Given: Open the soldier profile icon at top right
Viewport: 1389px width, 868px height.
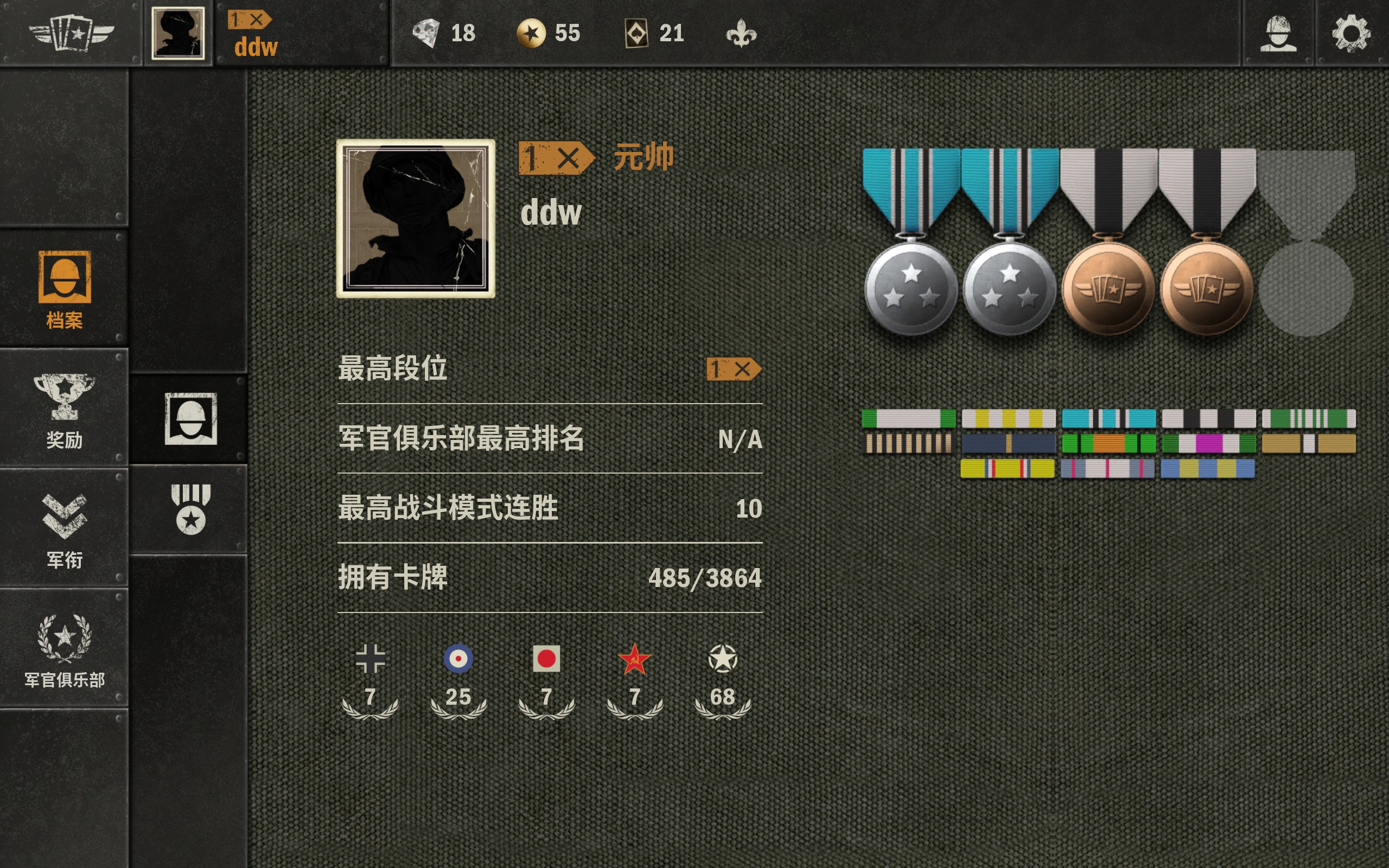Looking at the screenshot, I should pyautogui.click(x=1278, y=33).
